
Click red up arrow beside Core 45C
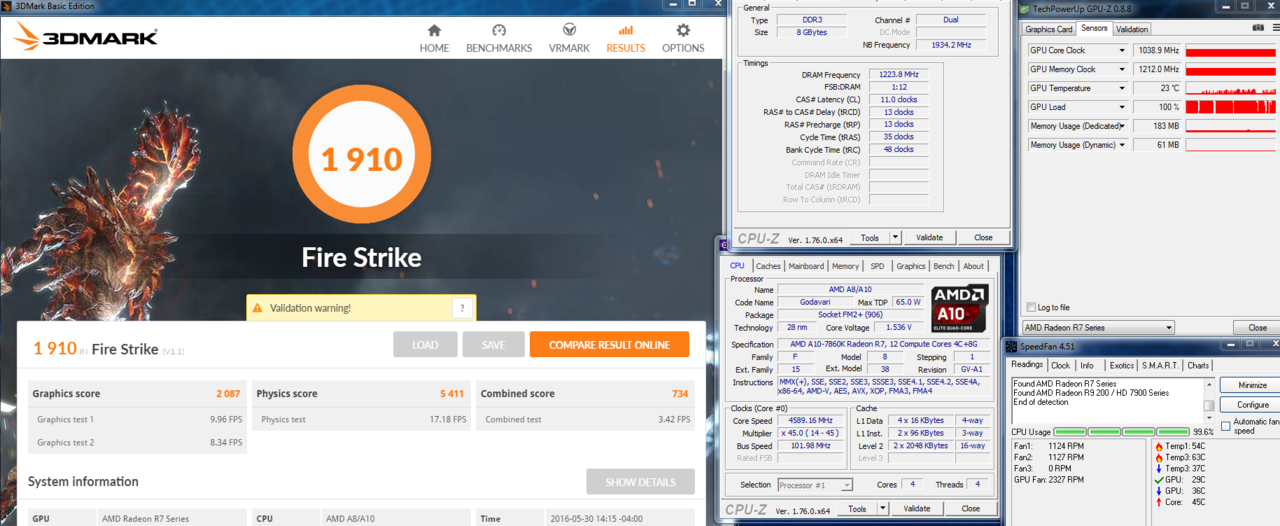click(1158, 501)
